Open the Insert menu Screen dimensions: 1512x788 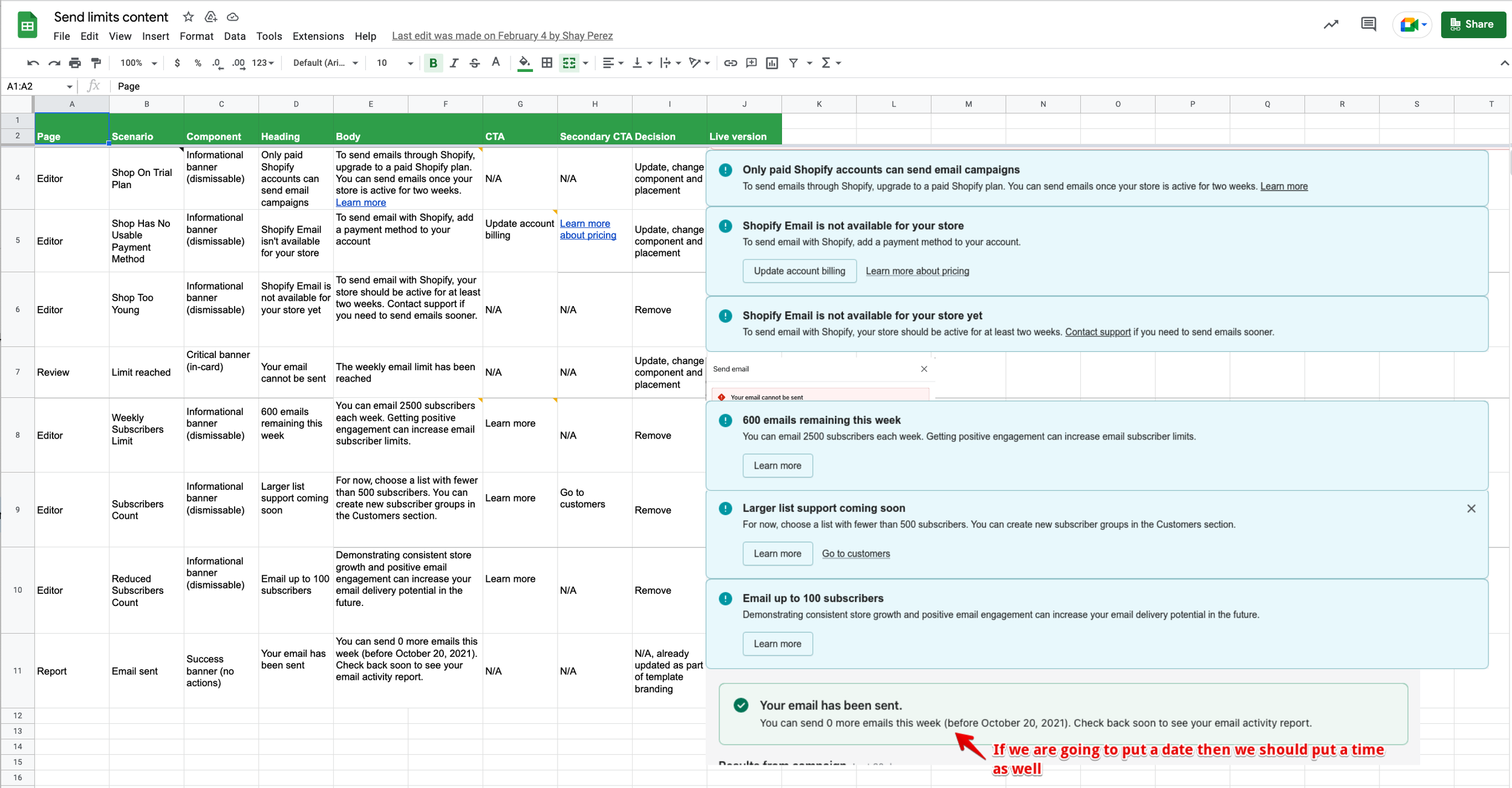pyautogui.click(x=155, y=36)
